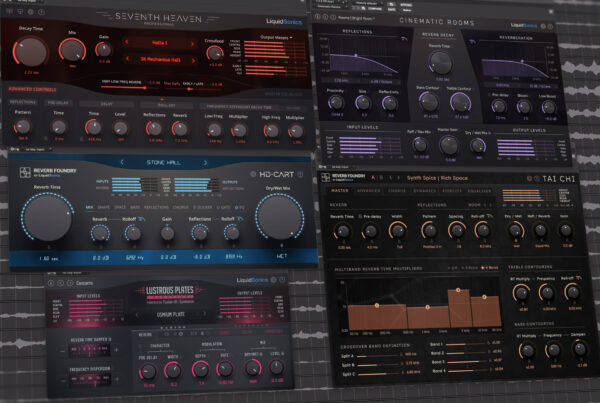Open the Stone Hall preset selector in HD-Cart

point(163,163)
